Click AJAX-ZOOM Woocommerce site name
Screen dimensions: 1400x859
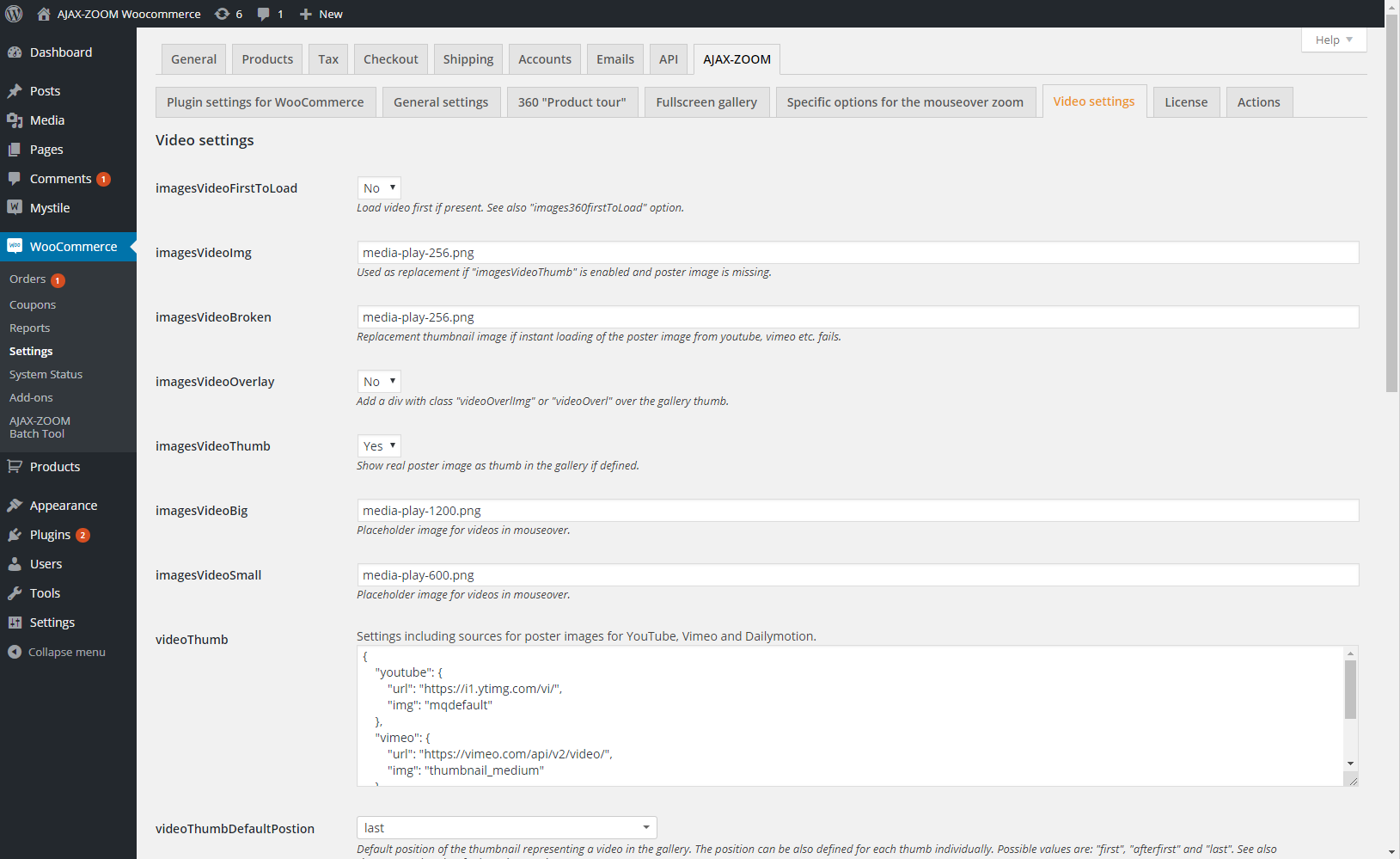pos(129,14)
